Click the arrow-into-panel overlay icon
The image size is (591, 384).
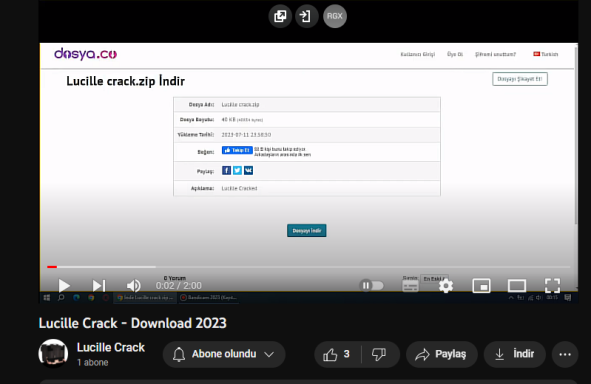click(306, 16)
